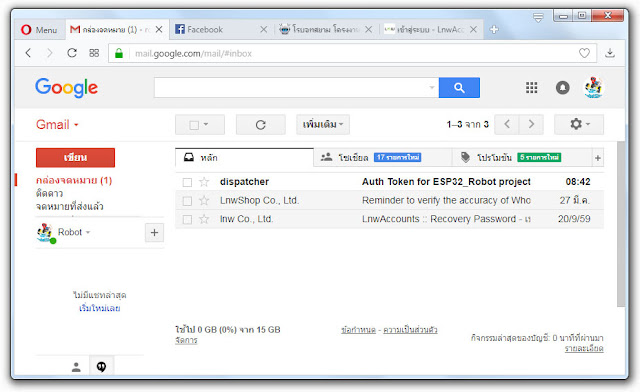Open the Google apps grid icon

[531, 87]
